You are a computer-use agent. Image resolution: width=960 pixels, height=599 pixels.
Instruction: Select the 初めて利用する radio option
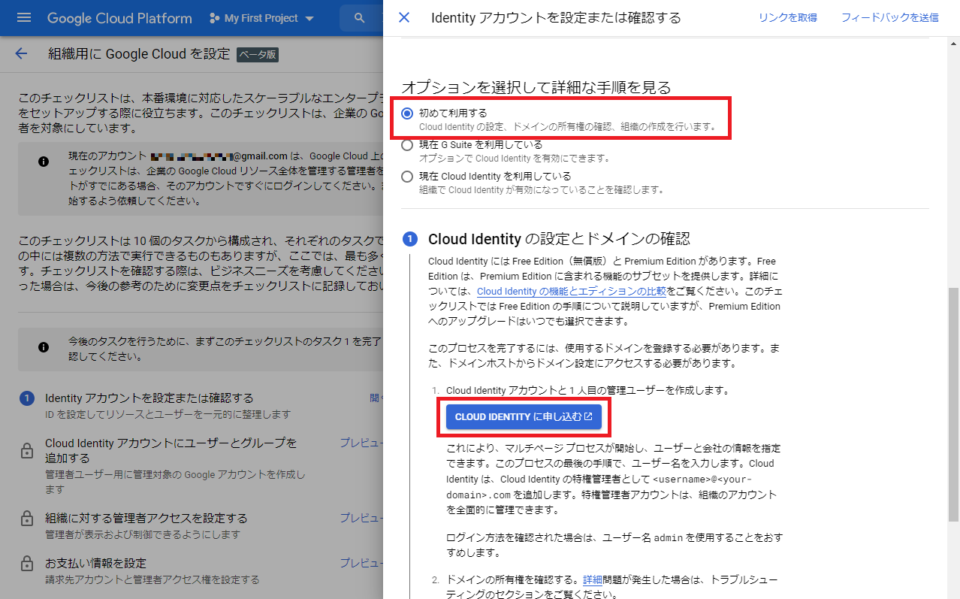(406, 114)
